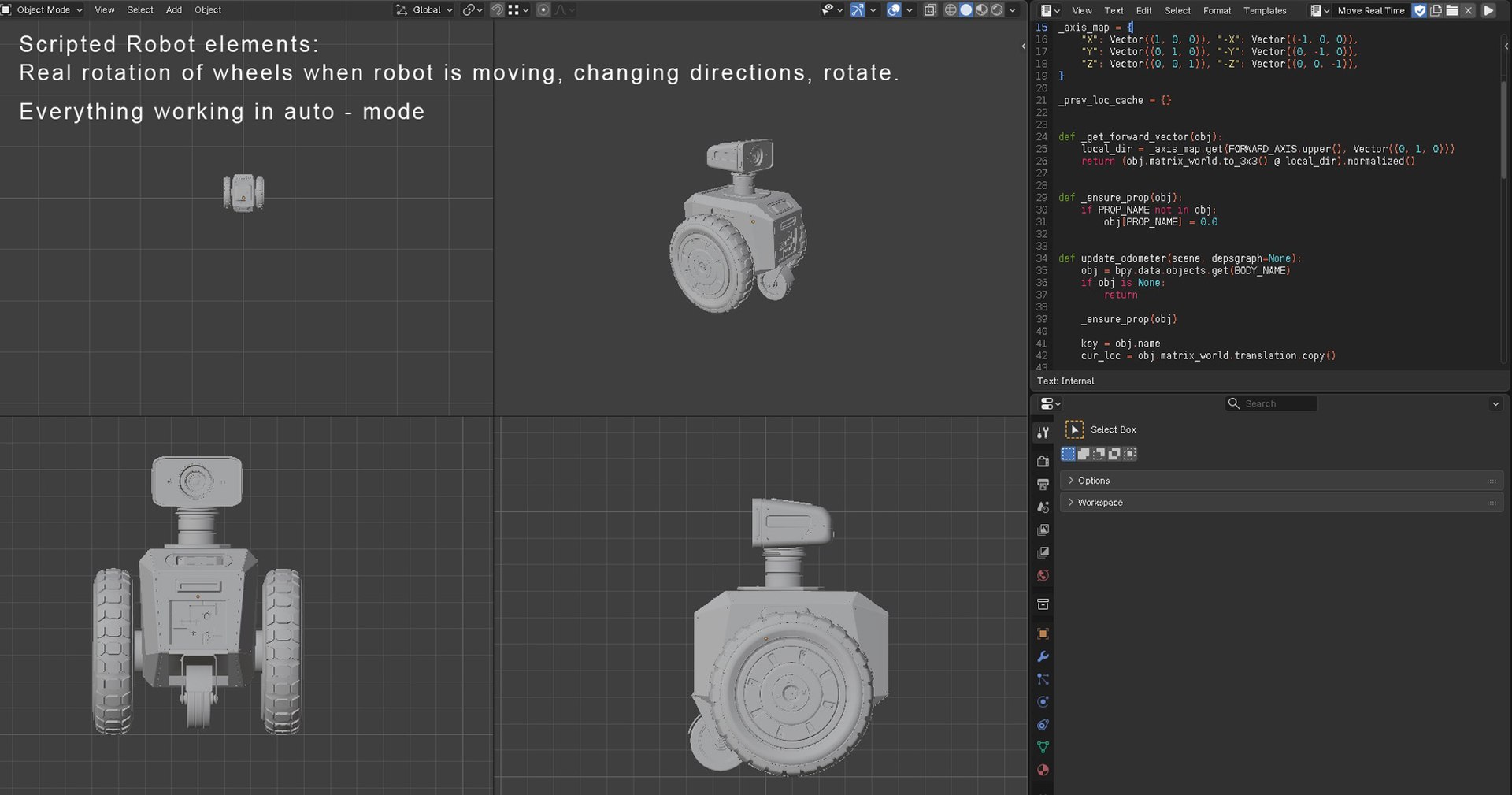Screen dimensions: 1512x795
Task: Open the Collection properties tab
Action: (x=1043, y=605)
